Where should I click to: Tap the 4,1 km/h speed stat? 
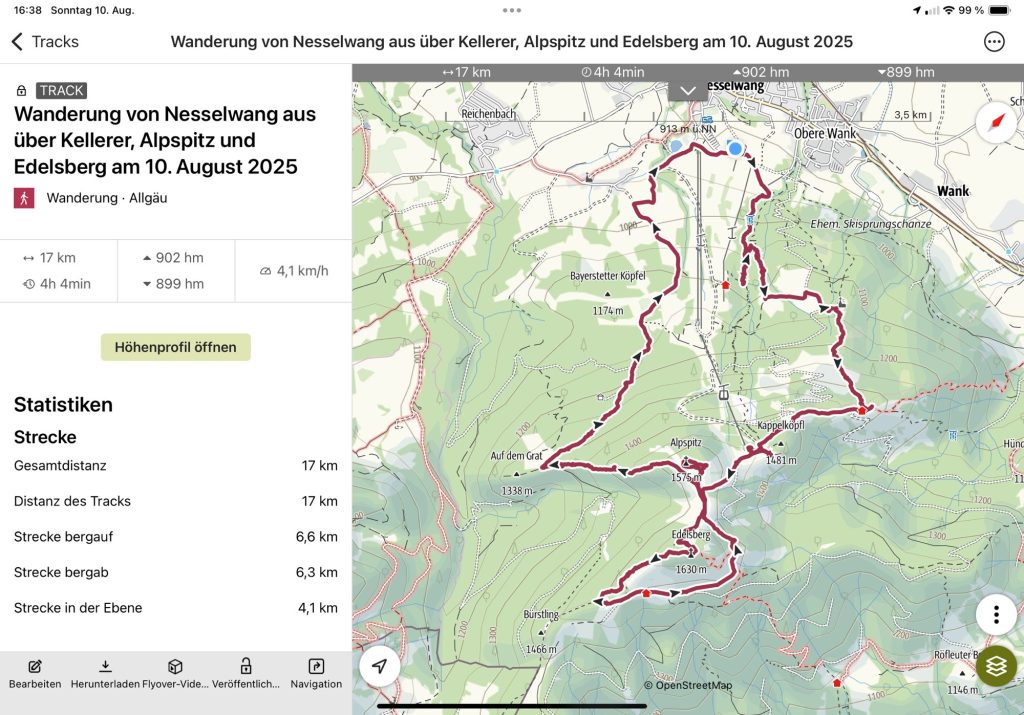[294, 271]
